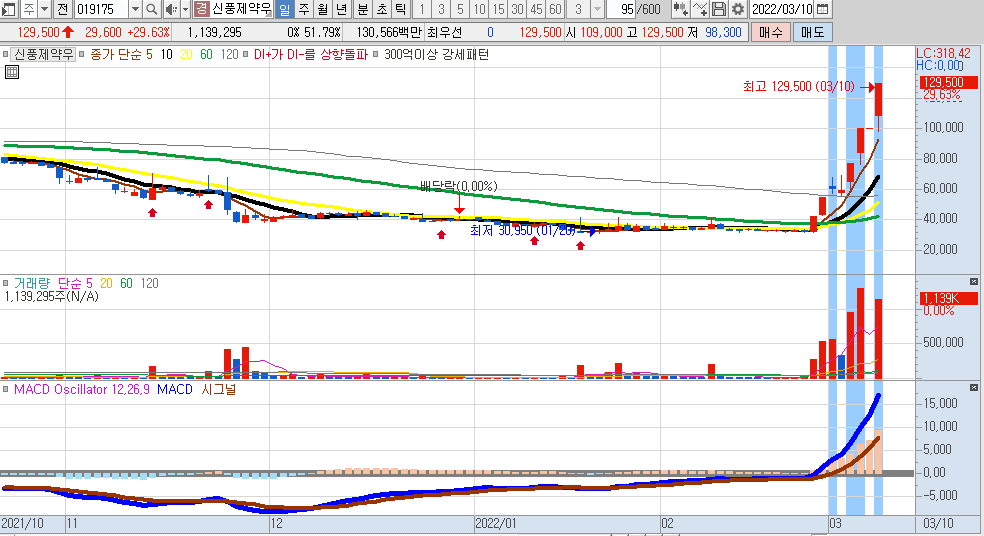The height and width of the screenshot is (536, 984).
Task: Click the LC:318.42 value on price axis
Action: (x=943, y=53)
